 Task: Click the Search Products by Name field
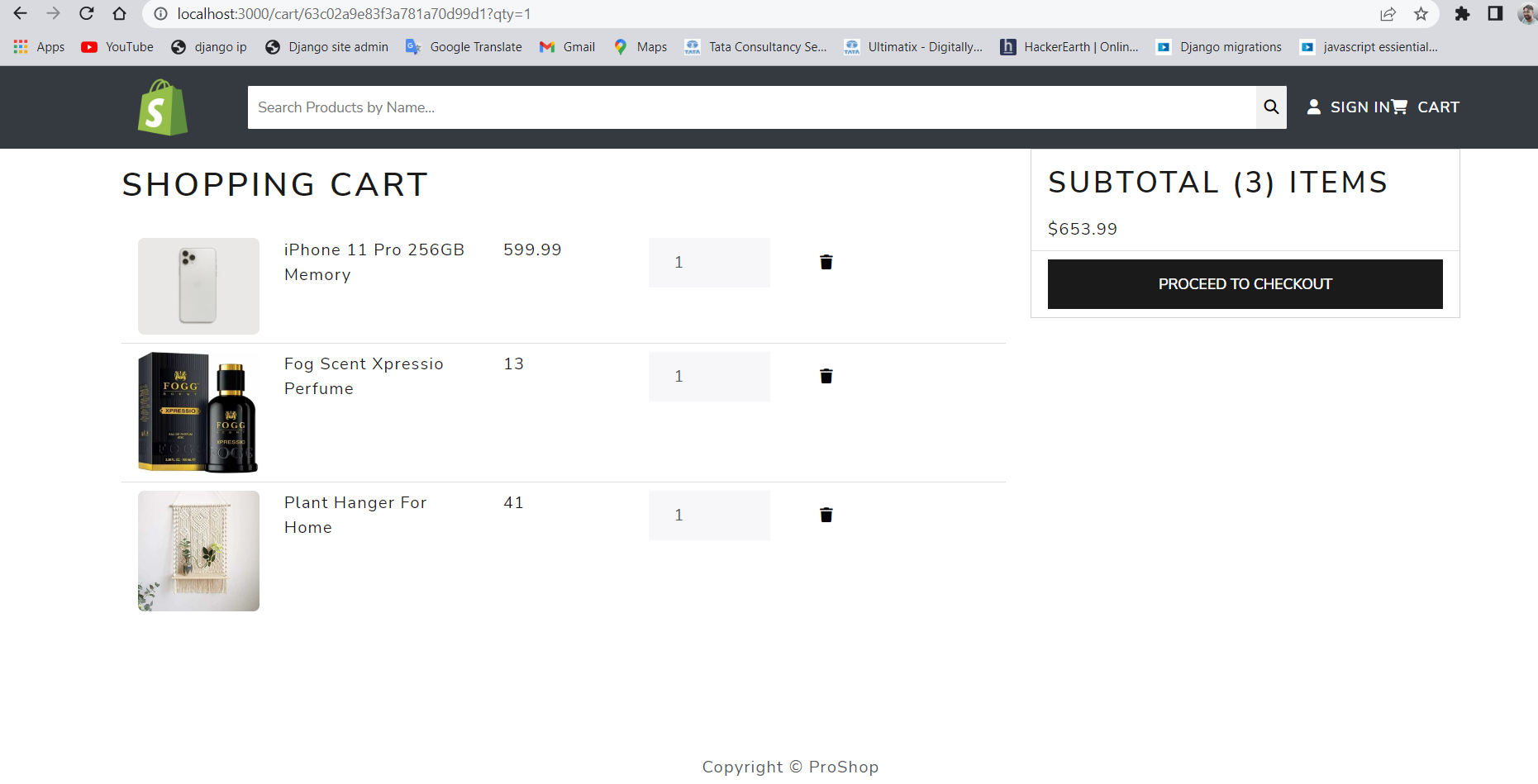pos(744,107)
